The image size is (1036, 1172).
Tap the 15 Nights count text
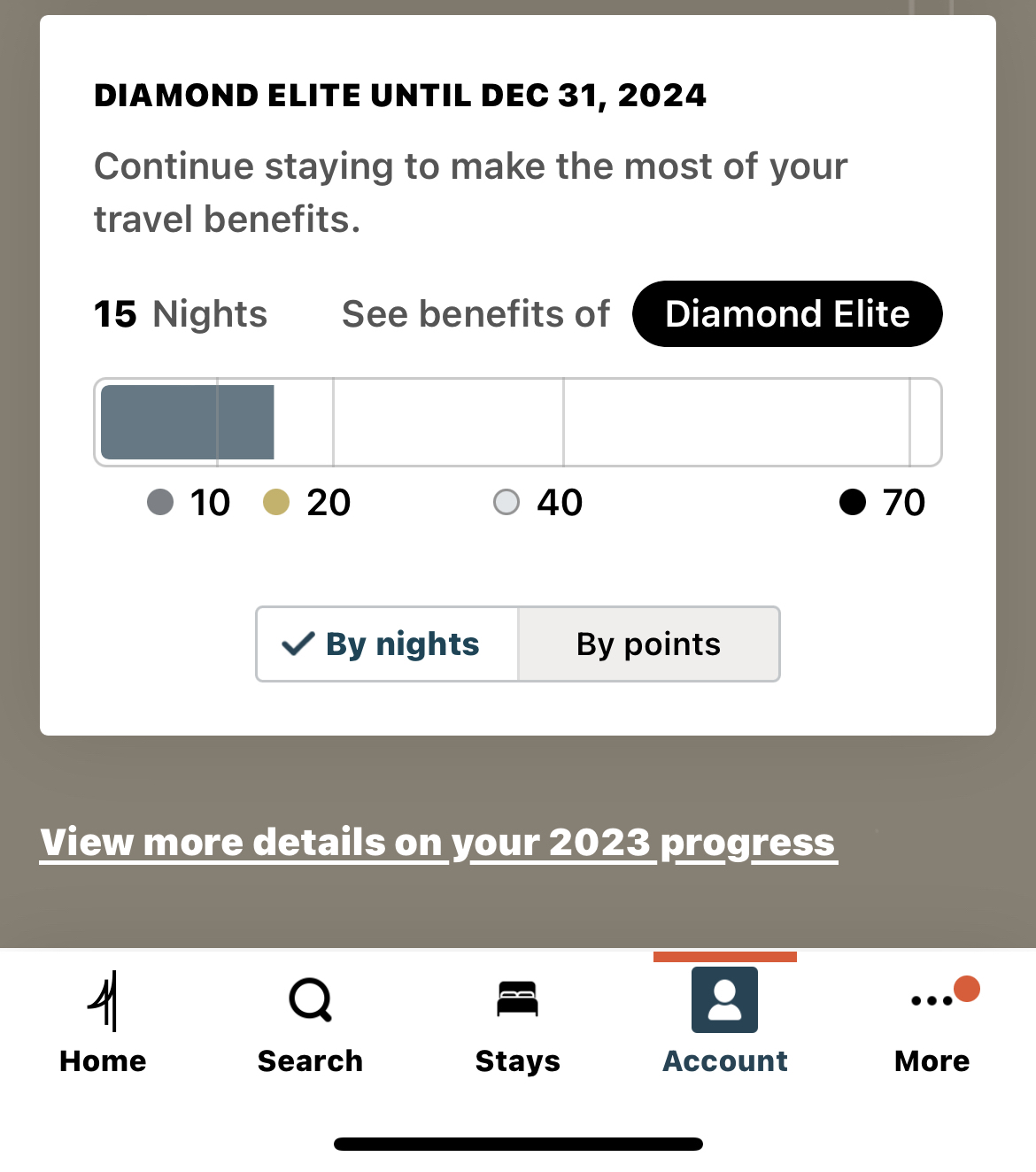181,314
